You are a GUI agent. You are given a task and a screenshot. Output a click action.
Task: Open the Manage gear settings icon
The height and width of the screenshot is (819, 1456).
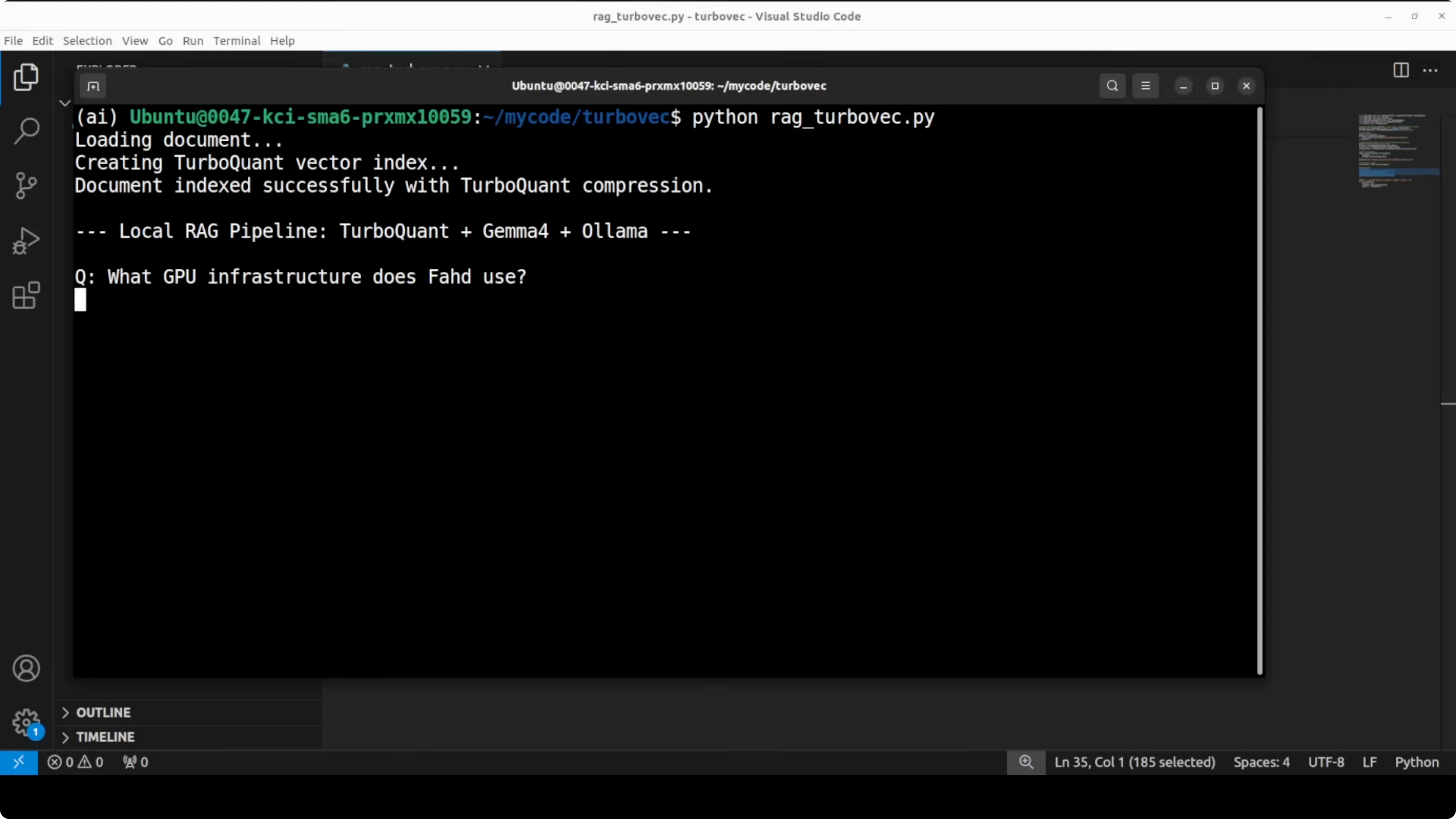click(26, 722)
